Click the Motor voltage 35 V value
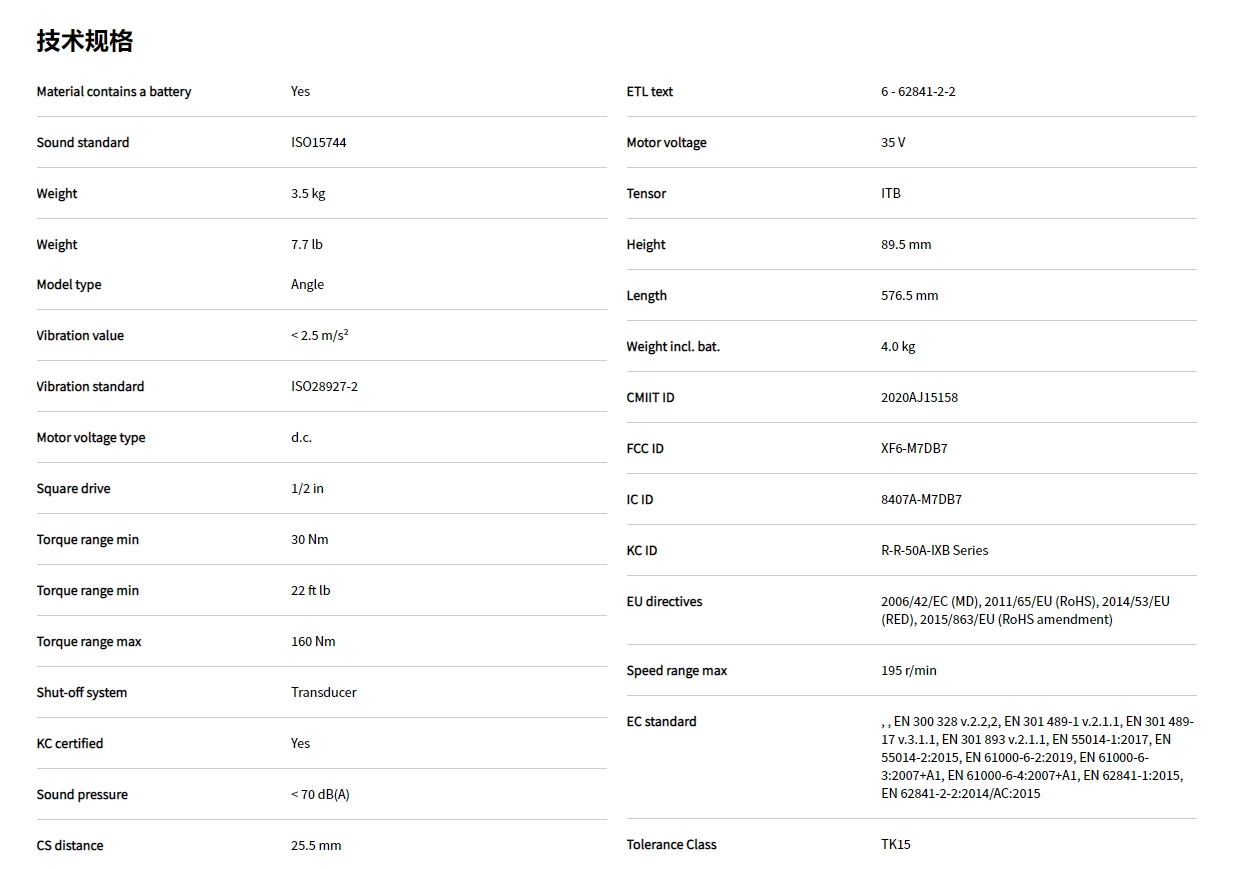The height and width of the screenshot is (869, 1252). (x=893, y=143)
